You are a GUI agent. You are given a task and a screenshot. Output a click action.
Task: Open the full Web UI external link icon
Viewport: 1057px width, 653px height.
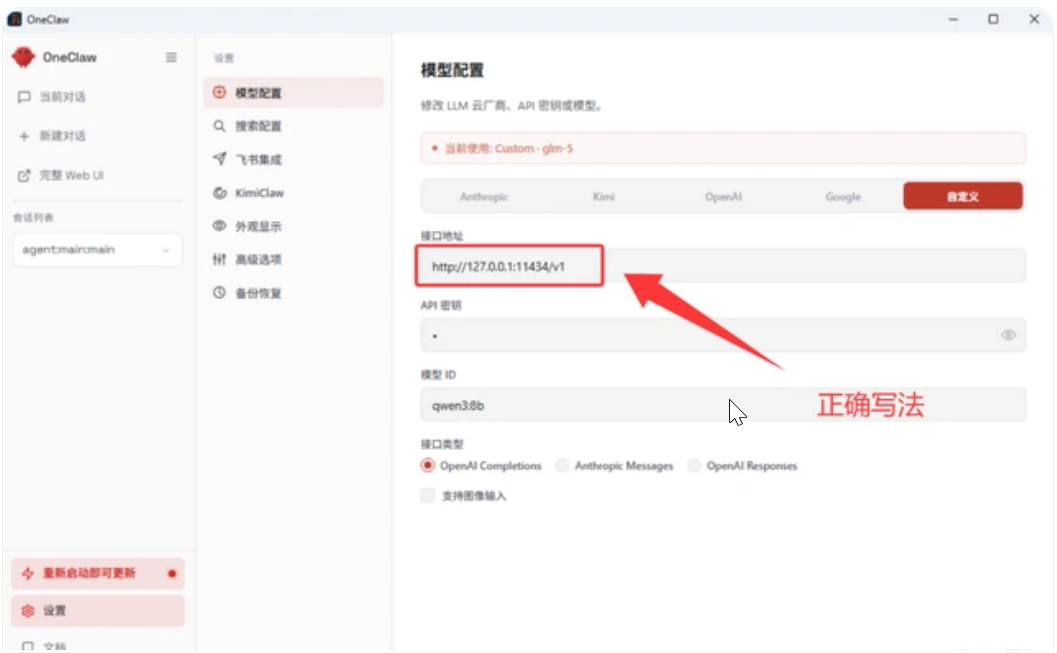(x=24, y=176)
